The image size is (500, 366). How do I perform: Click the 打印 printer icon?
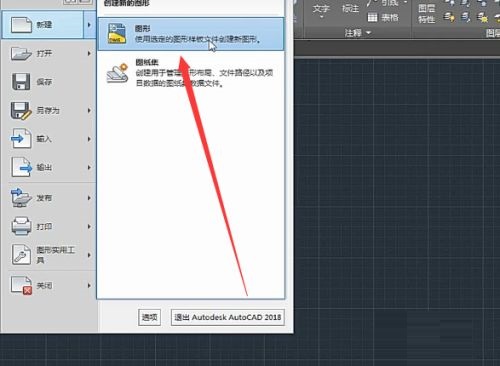pyautogui.click(x=21, y=226)
